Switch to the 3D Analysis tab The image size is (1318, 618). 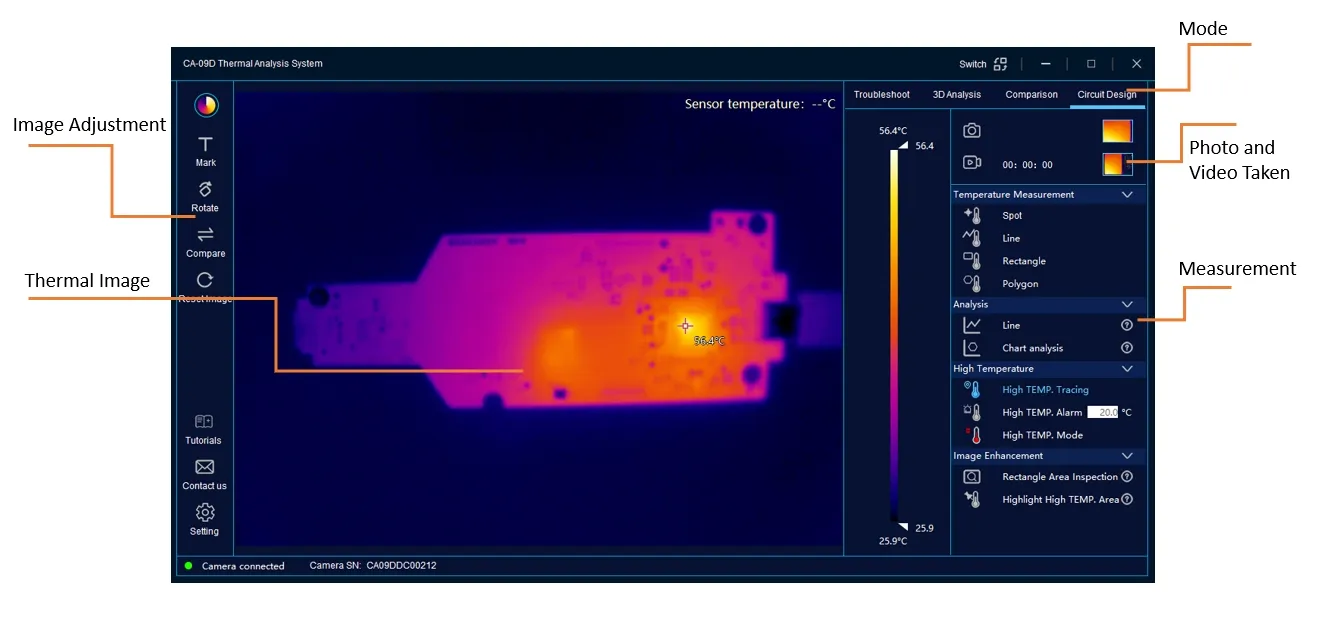(x=956, y=95)
